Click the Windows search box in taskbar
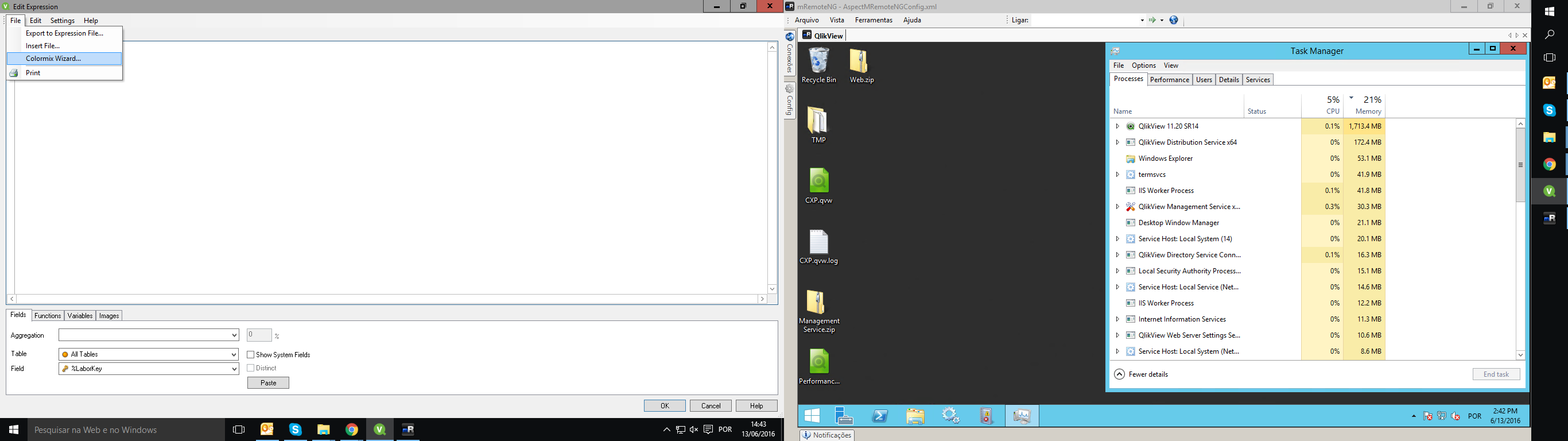This screenshot has width=1568, height=441. (125, 430)
